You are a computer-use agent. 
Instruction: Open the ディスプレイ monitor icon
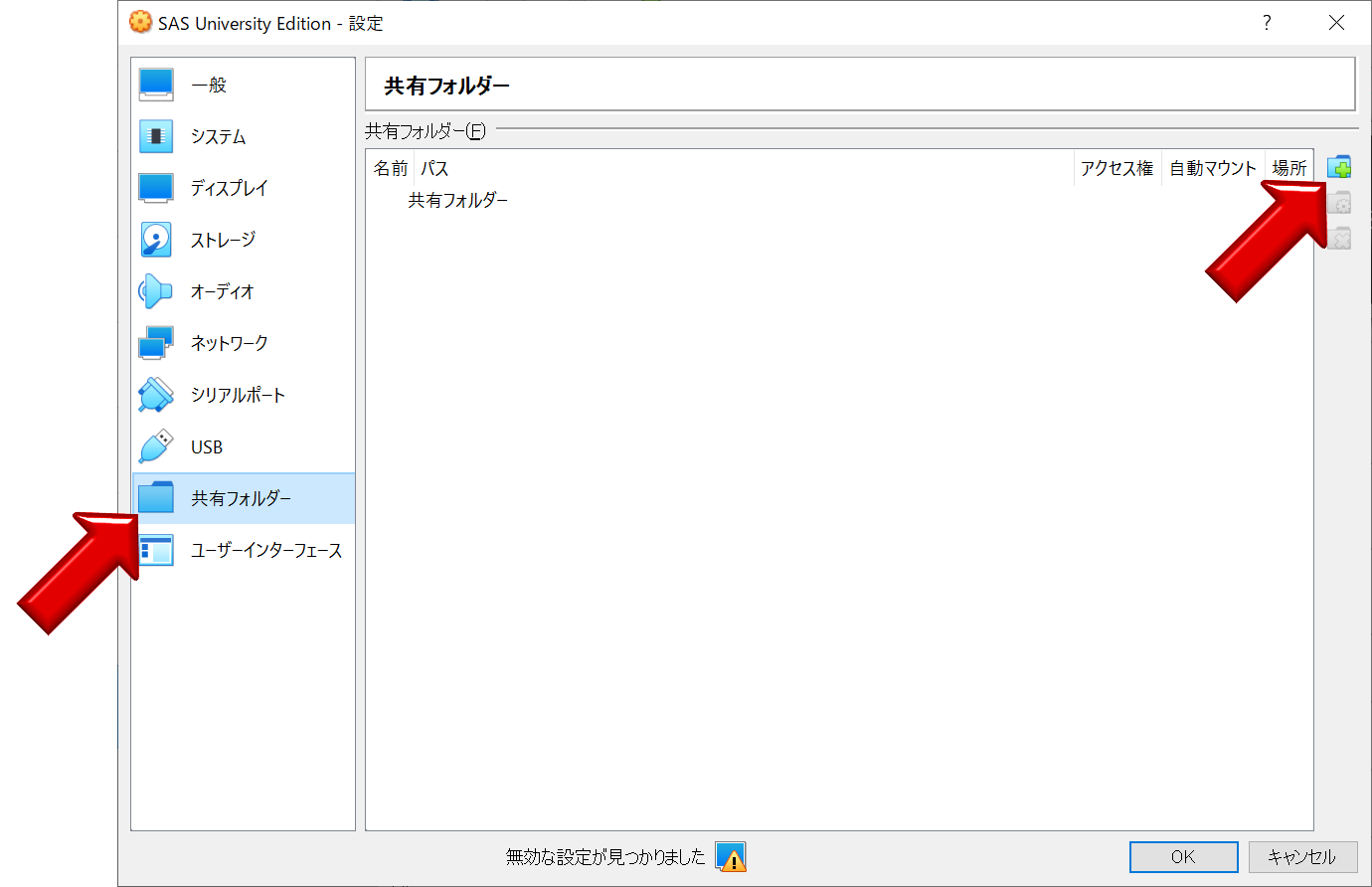point(156,188)
